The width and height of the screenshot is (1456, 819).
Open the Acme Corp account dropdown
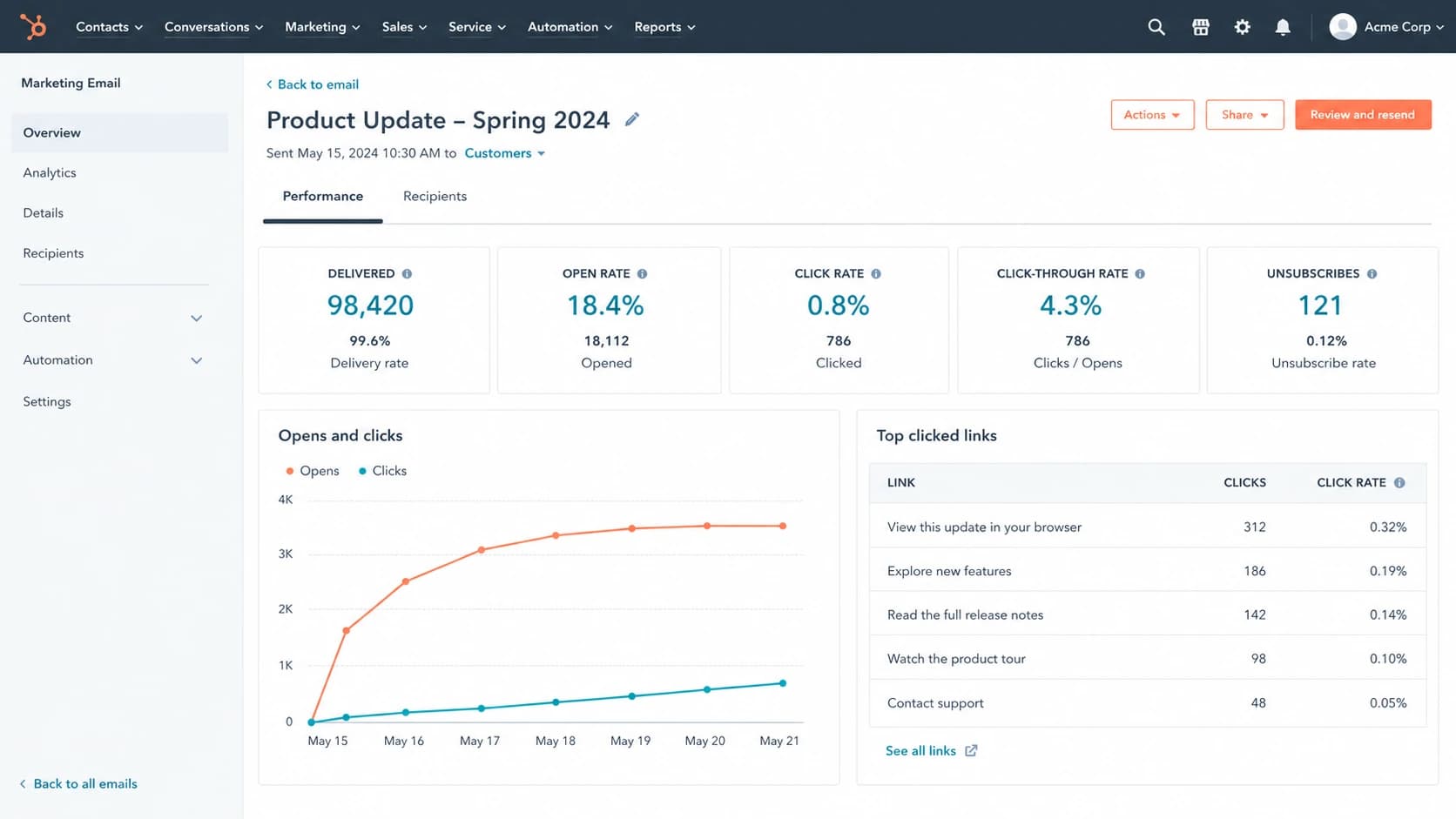[1403, 27]
